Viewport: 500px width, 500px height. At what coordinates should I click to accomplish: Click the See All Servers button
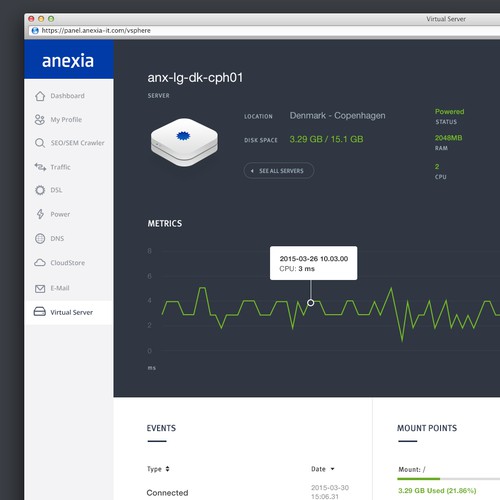pyautogui.click(x=279, y=171)
